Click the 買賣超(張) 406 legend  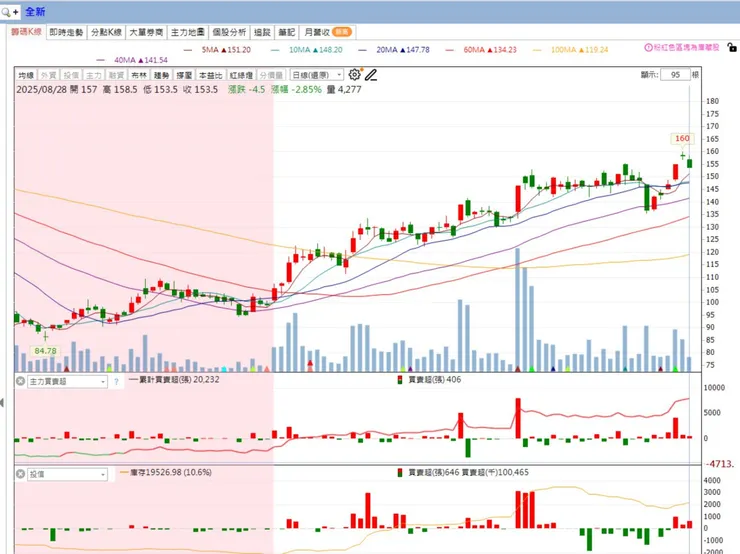pyautogui.click(x=429, y=379)
